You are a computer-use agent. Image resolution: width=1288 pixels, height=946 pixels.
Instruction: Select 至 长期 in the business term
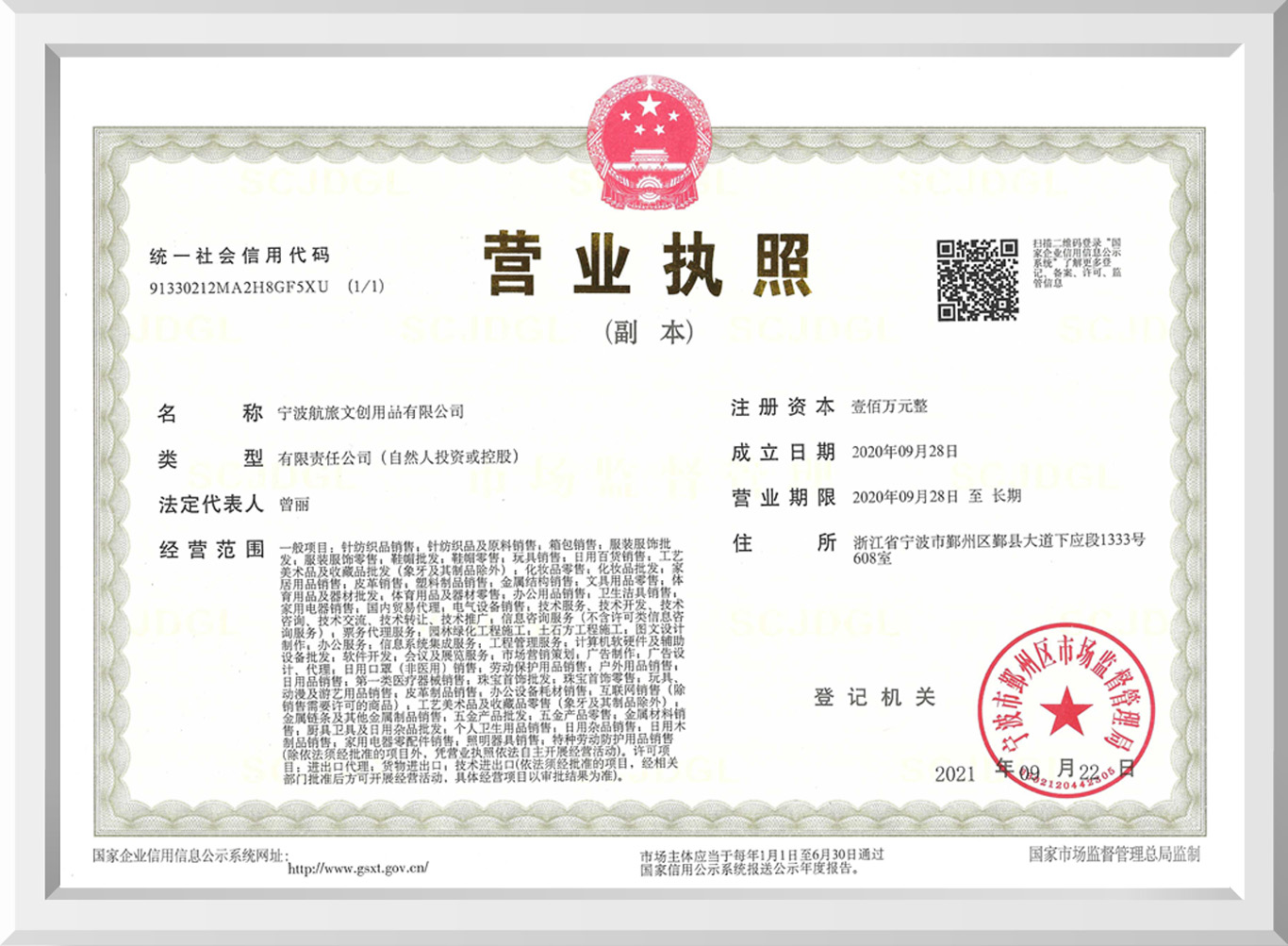pos(995,496)
